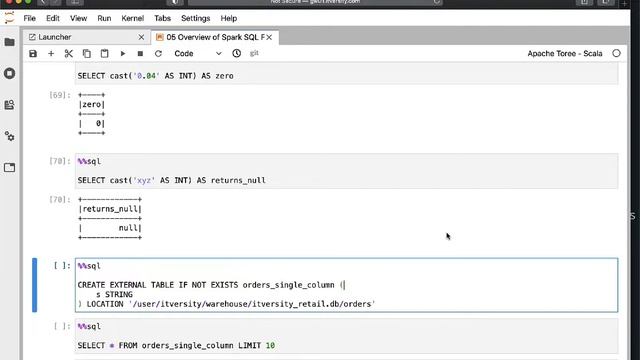Open the Help menu
Image resolution: width=640 pixels, height=360 pixels.
tap(229, 18)
